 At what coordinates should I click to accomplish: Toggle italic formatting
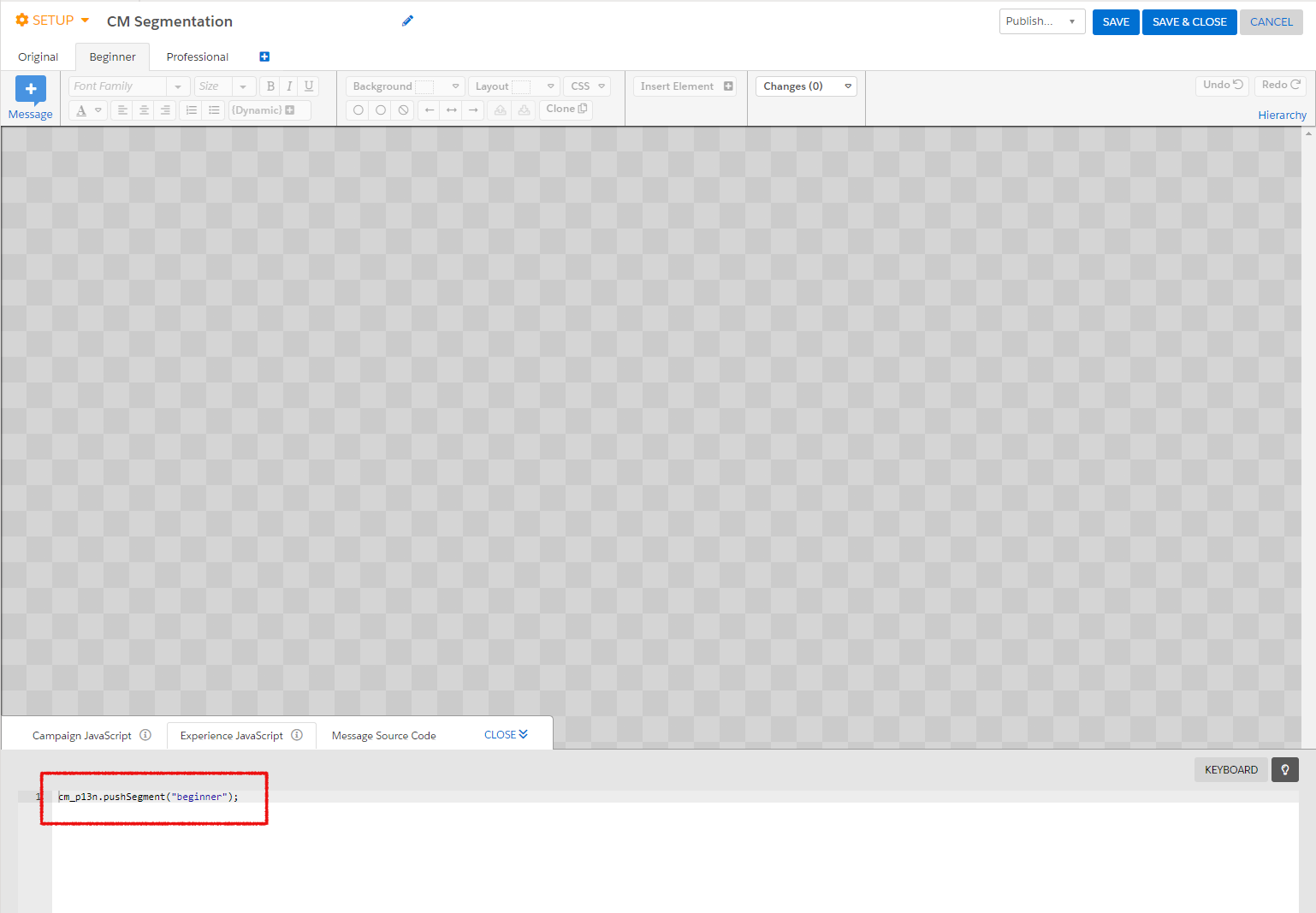tap(289, 86)
